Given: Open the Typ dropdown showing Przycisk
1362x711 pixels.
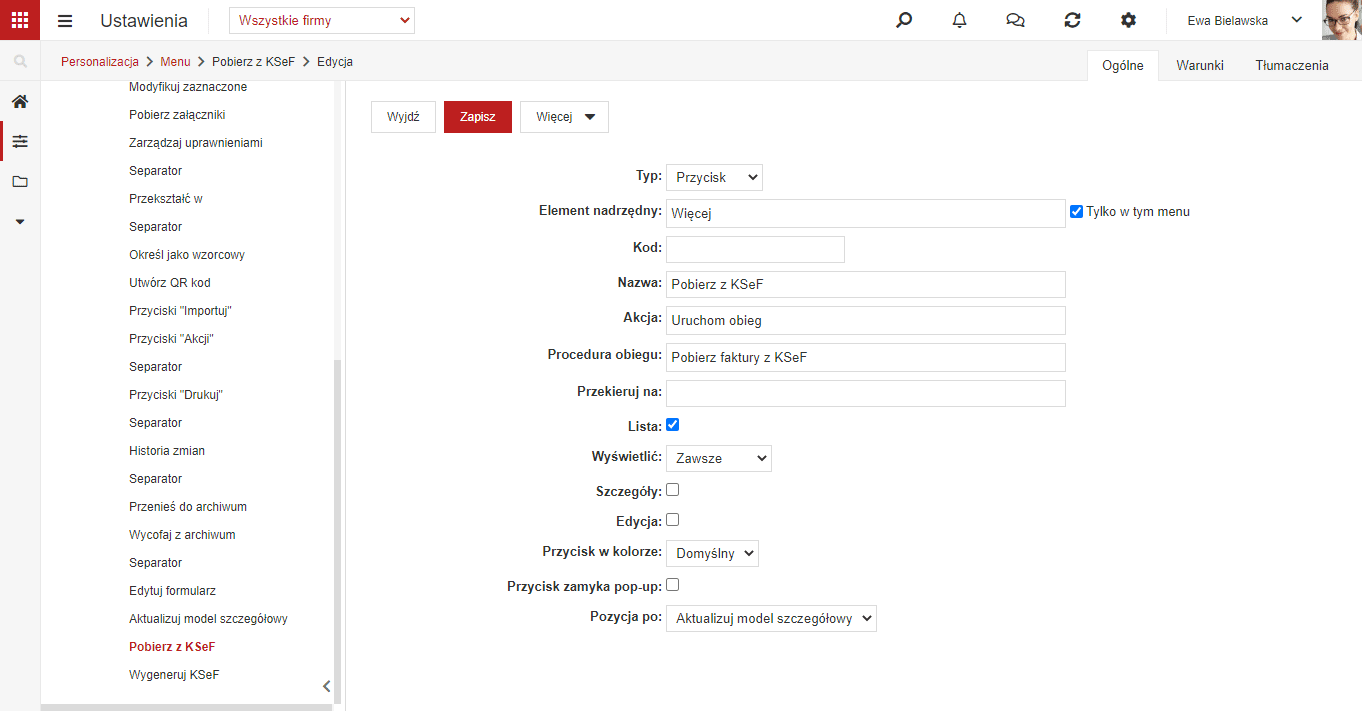Looking at the screenshot, I should (x=714, y=177).
